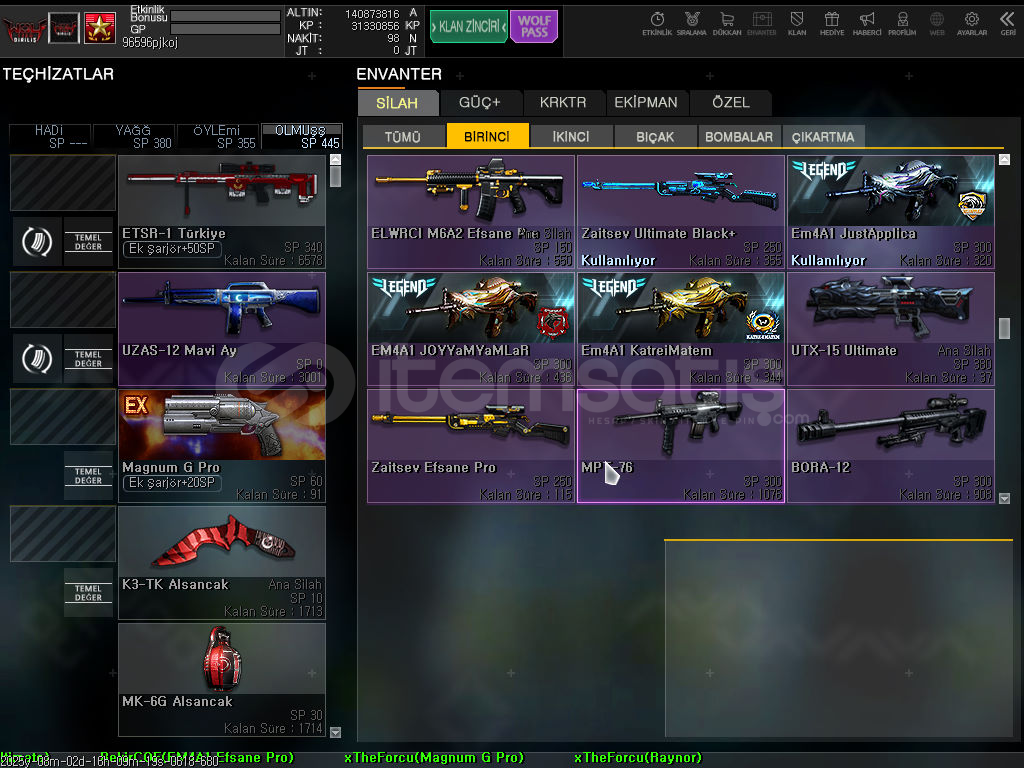The image size is (1024, 768).
Task: Click the magazine icon beside UZAS-12 Mavi Ay
Action: pyautogui.click(x=37, y=359)
